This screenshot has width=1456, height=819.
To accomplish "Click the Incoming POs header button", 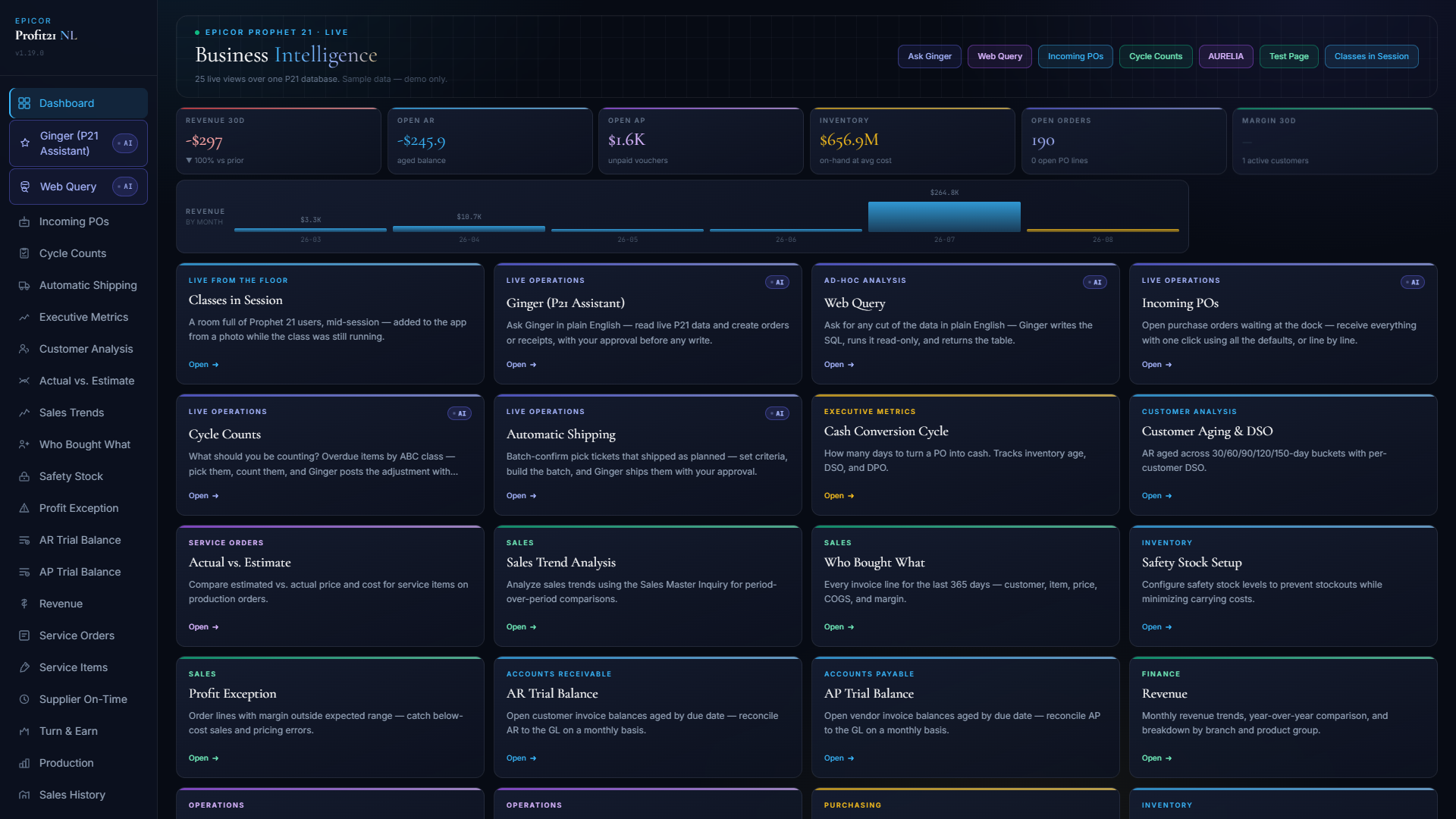I will point(1075,56).
